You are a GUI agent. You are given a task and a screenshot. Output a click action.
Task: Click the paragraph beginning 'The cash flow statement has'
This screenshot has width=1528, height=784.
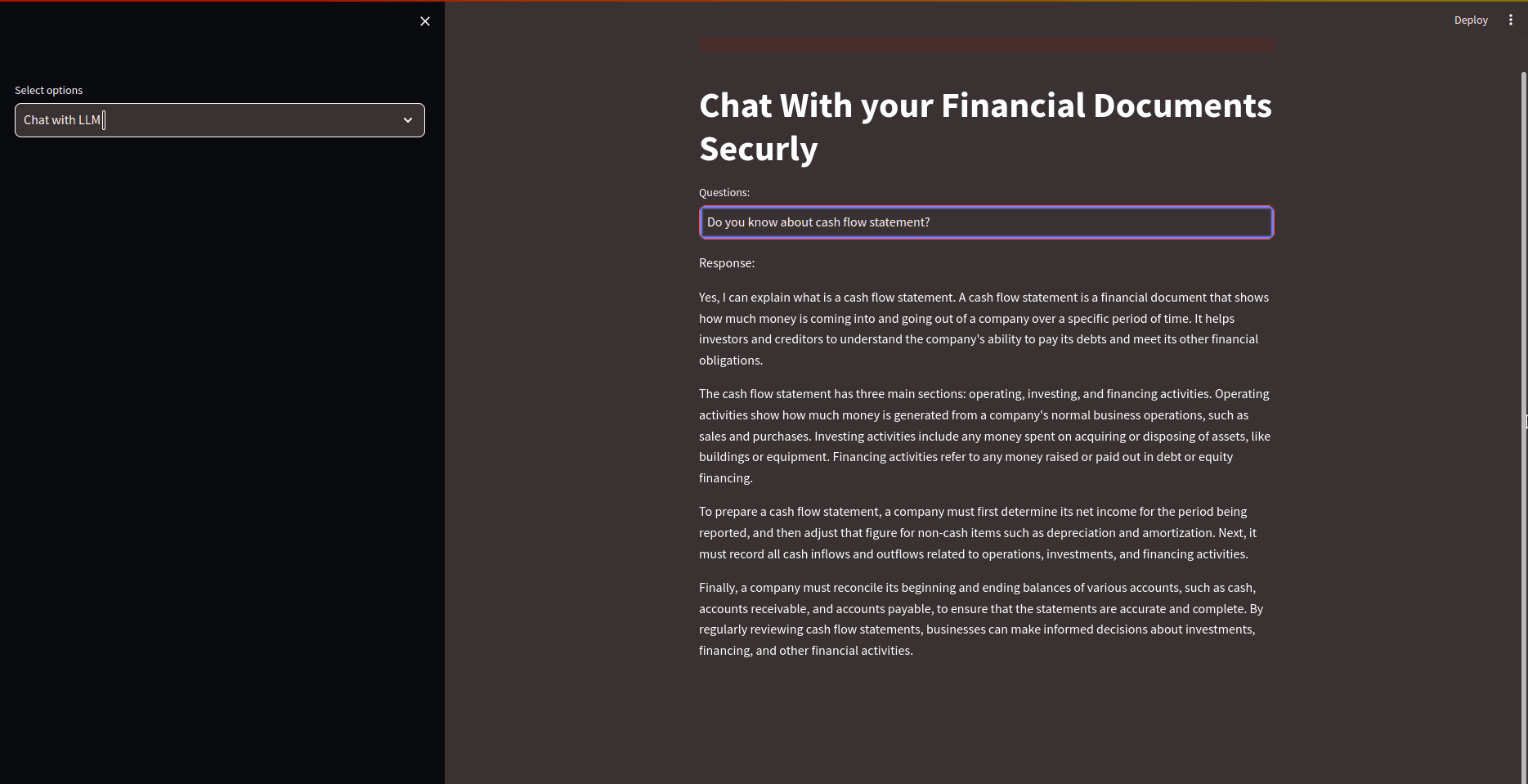984,436
